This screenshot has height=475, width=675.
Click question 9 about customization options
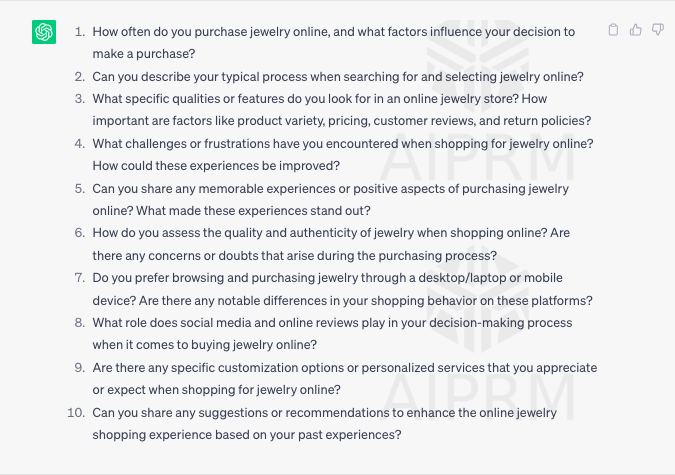[345, 379]
